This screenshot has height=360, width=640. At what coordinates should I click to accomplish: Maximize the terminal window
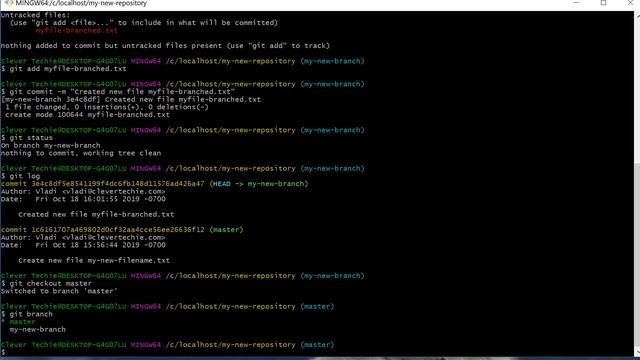(x=604, y=3)
